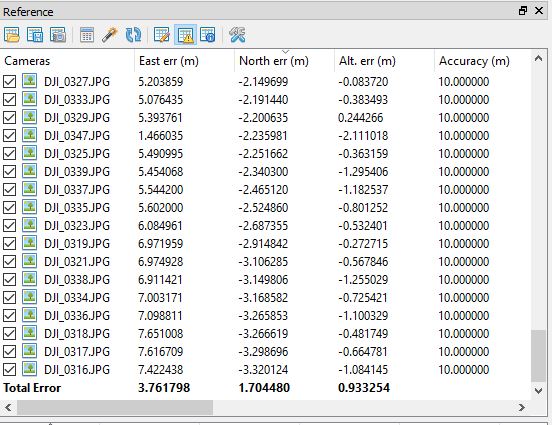Screen dimensions: 552x425
Task: Disable the DJI_0318.JPG checkbox
Action: pos(10,333)
